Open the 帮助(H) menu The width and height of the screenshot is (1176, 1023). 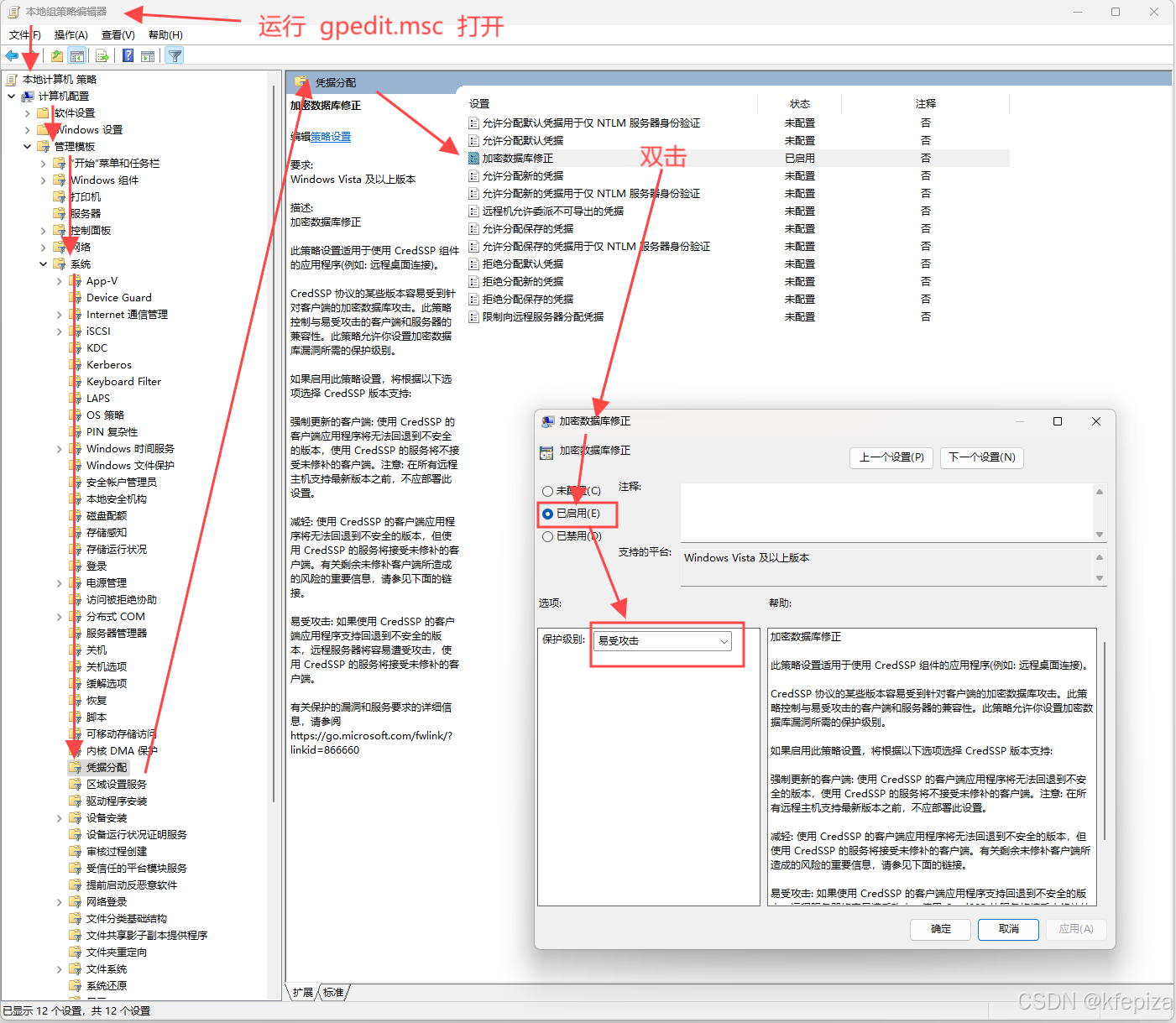click(x=165, y=35)
